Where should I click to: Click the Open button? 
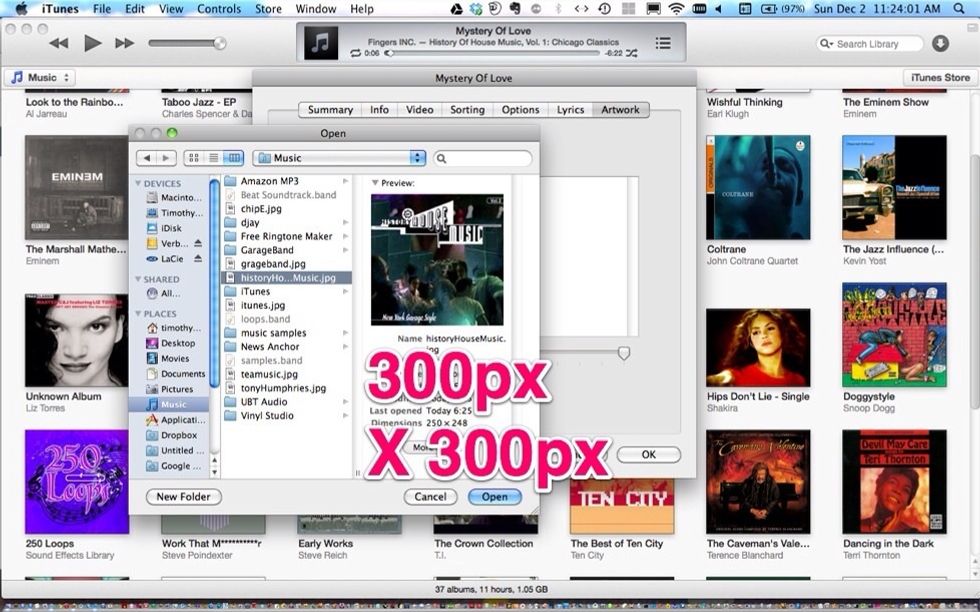click(x=495, y=497)
